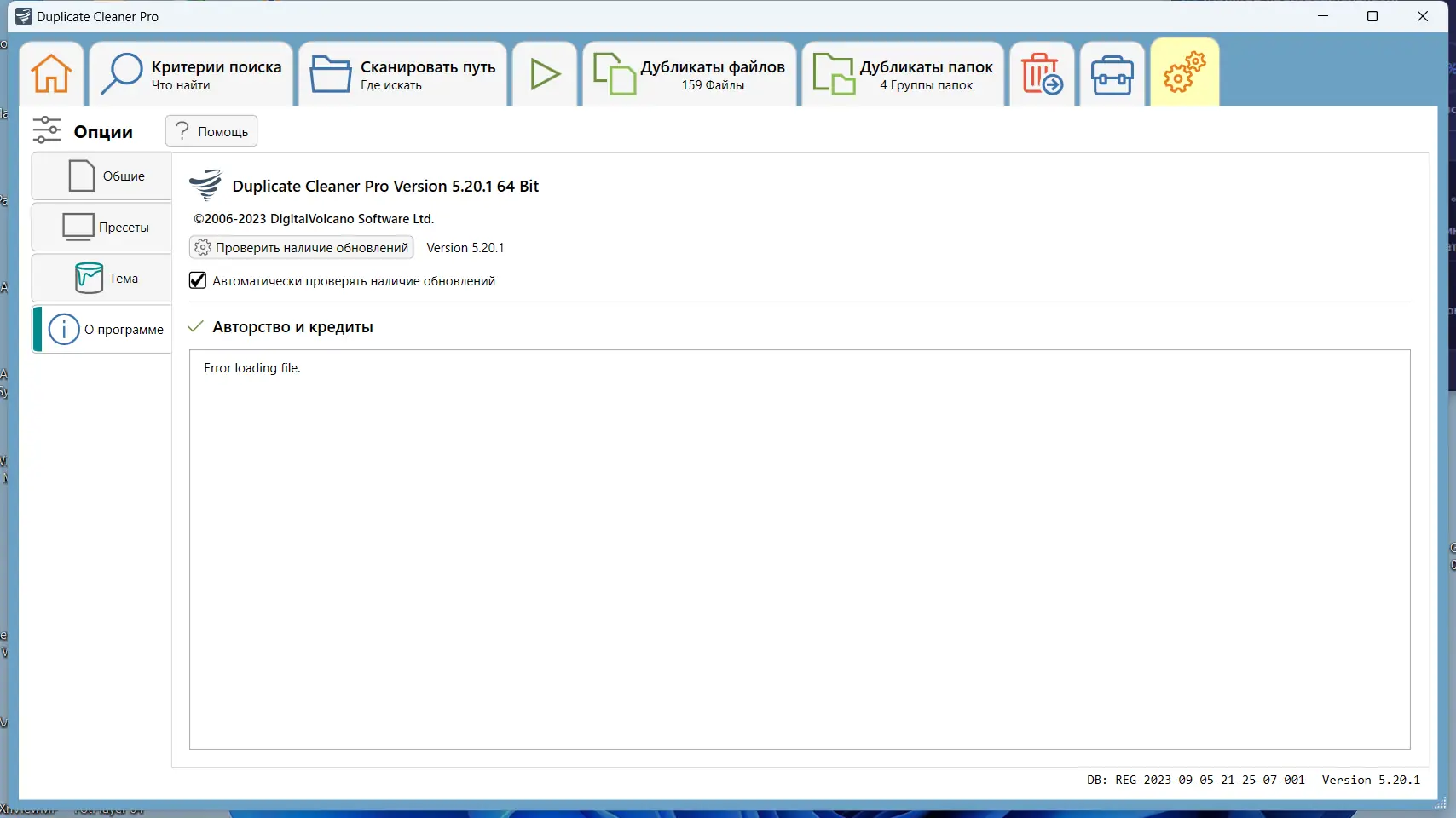Click the Помощь button
The image size is (1456, 818).
tap(211, 131)
